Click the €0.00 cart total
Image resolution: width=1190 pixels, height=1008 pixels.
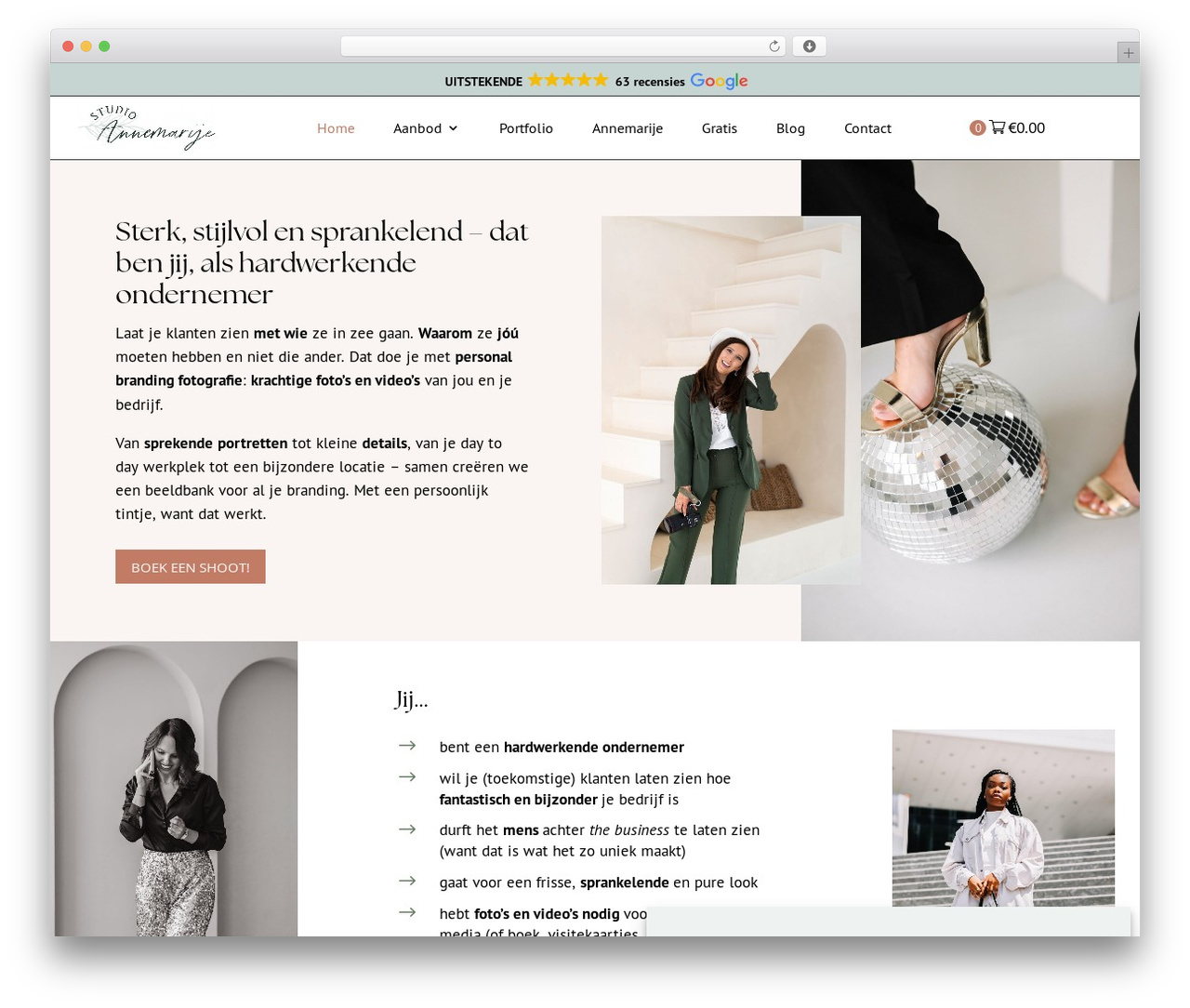point(1026,128)
